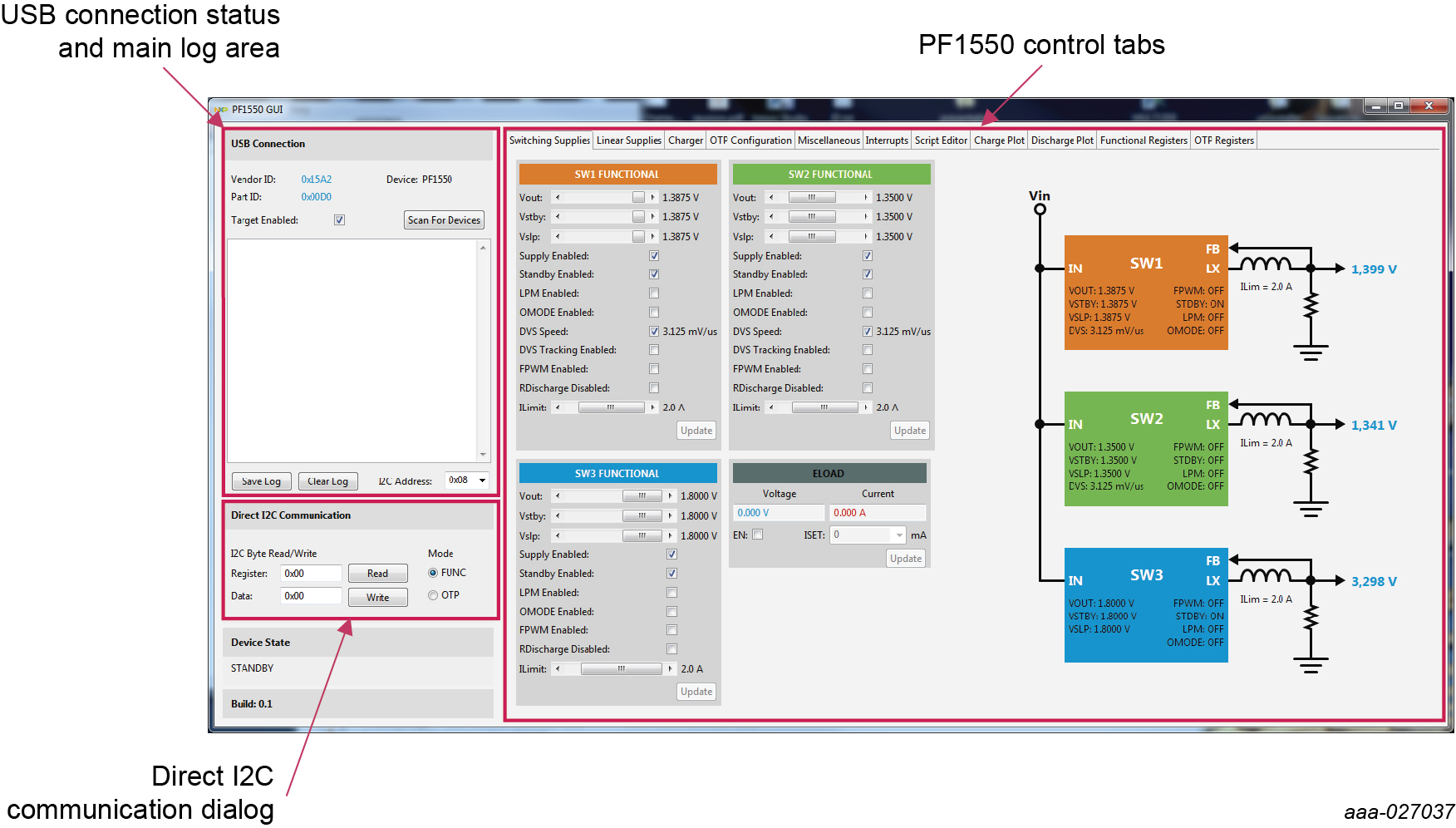Viewport: 1456px width, 828px height.
Task: Expand the ELOAD ISET combo box
Action: click(899, 535)
